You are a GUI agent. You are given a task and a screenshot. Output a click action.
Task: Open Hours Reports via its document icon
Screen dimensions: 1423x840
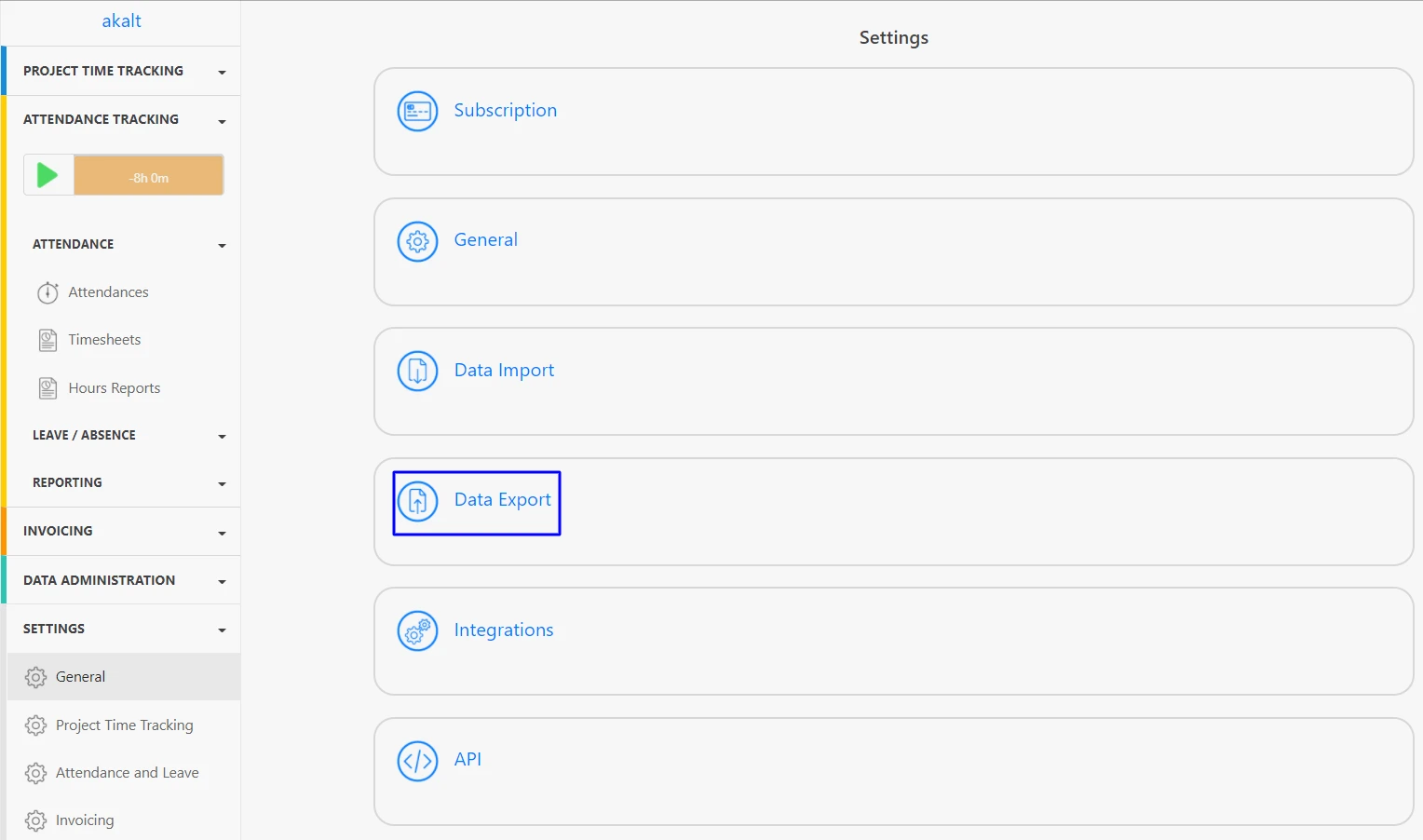(47, 387)
